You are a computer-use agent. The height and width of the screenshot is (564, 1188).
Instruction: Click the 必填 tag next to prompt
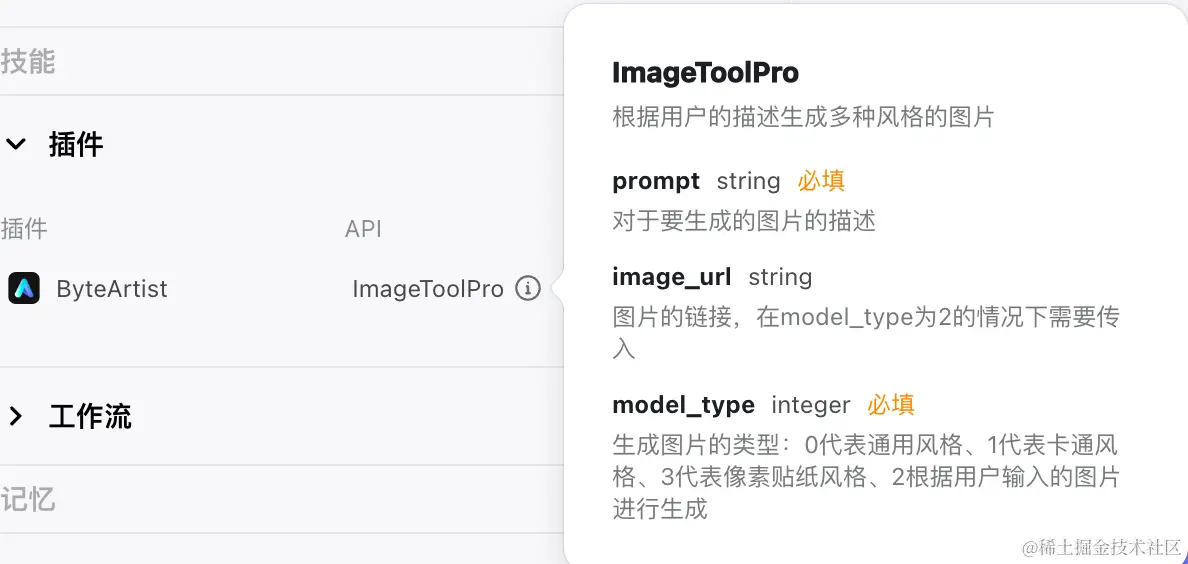(821, 181)
